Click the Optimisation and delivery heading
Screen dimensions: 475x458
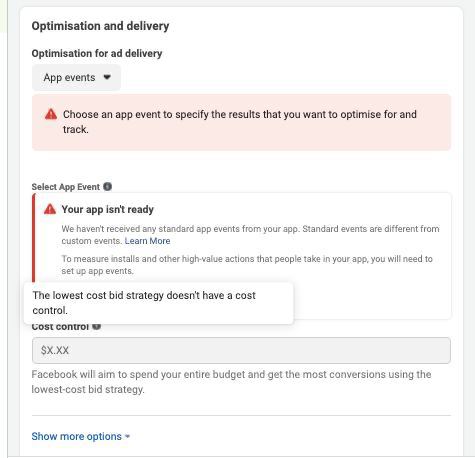(x=100, y=26)
